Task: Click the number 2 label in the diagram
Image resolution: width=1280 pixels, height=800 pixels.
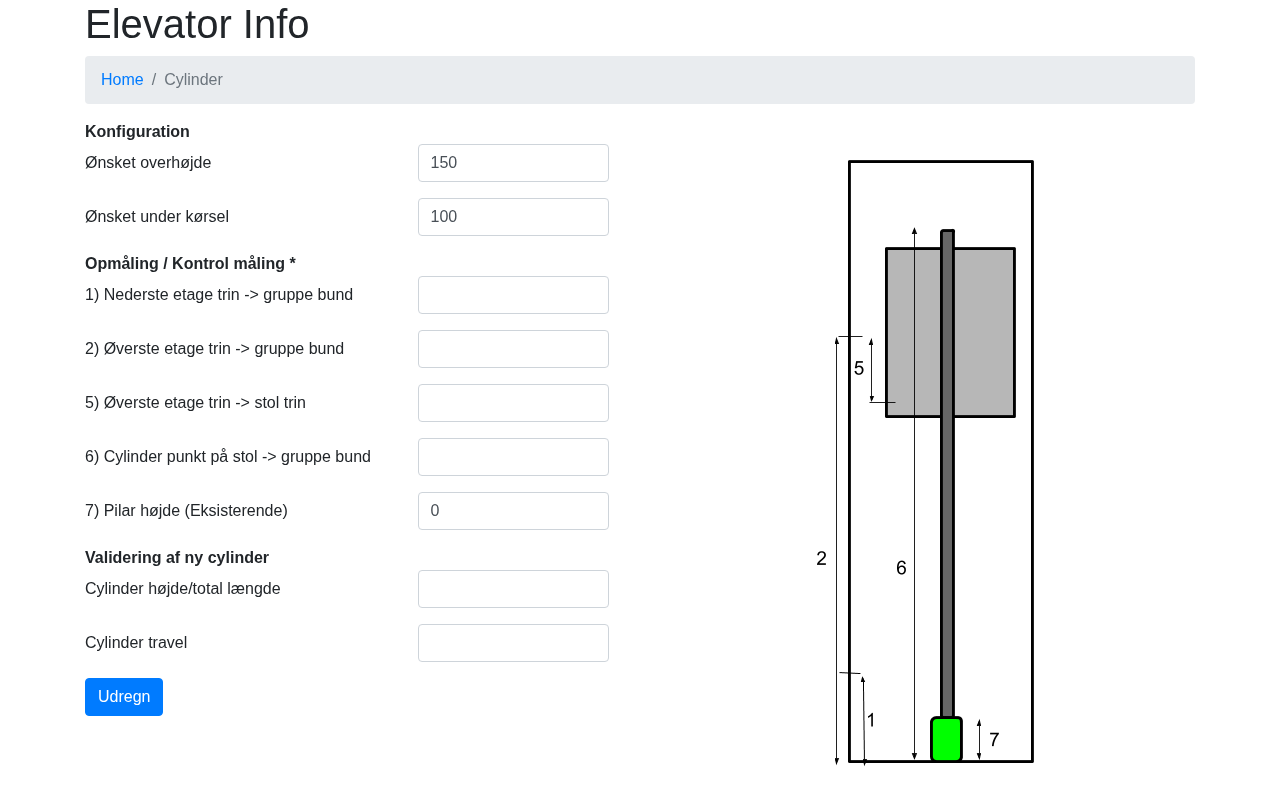Action: (x=821, y=559)
